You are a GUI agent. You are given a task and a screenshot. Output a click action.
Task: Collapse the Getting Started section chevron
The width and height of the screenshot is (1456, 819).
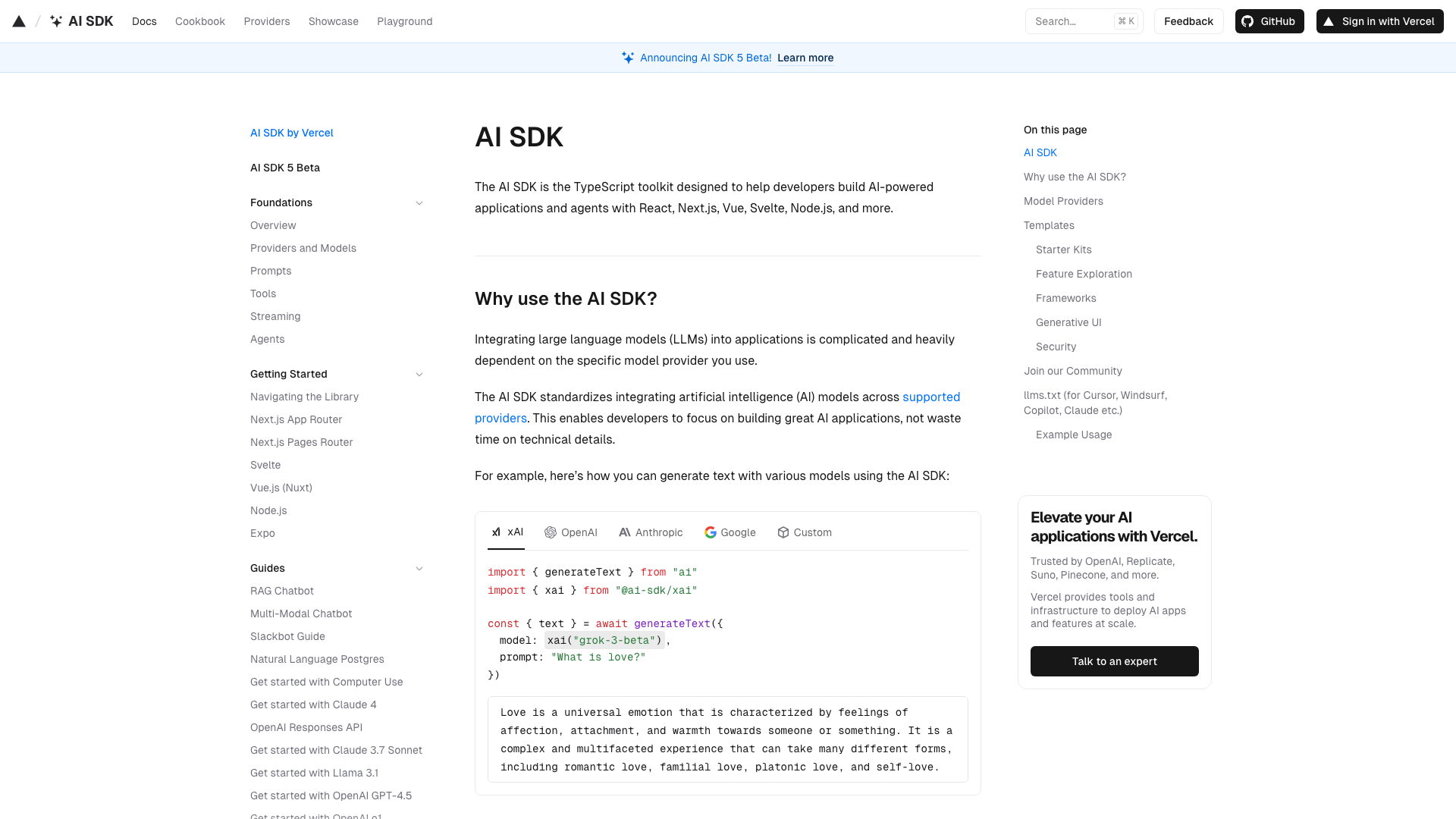pos(419,374)
